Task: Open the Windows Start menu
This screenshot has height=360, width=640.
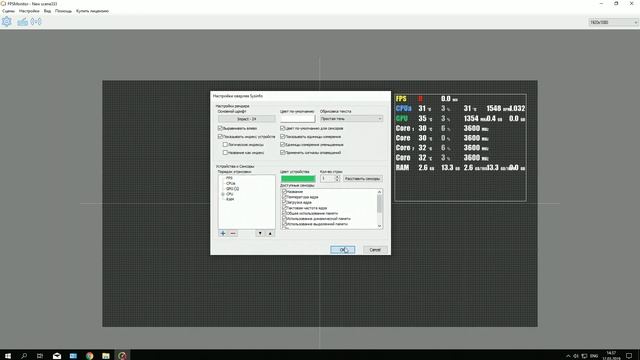Action: pyautogui.click(x=7, y=356)
